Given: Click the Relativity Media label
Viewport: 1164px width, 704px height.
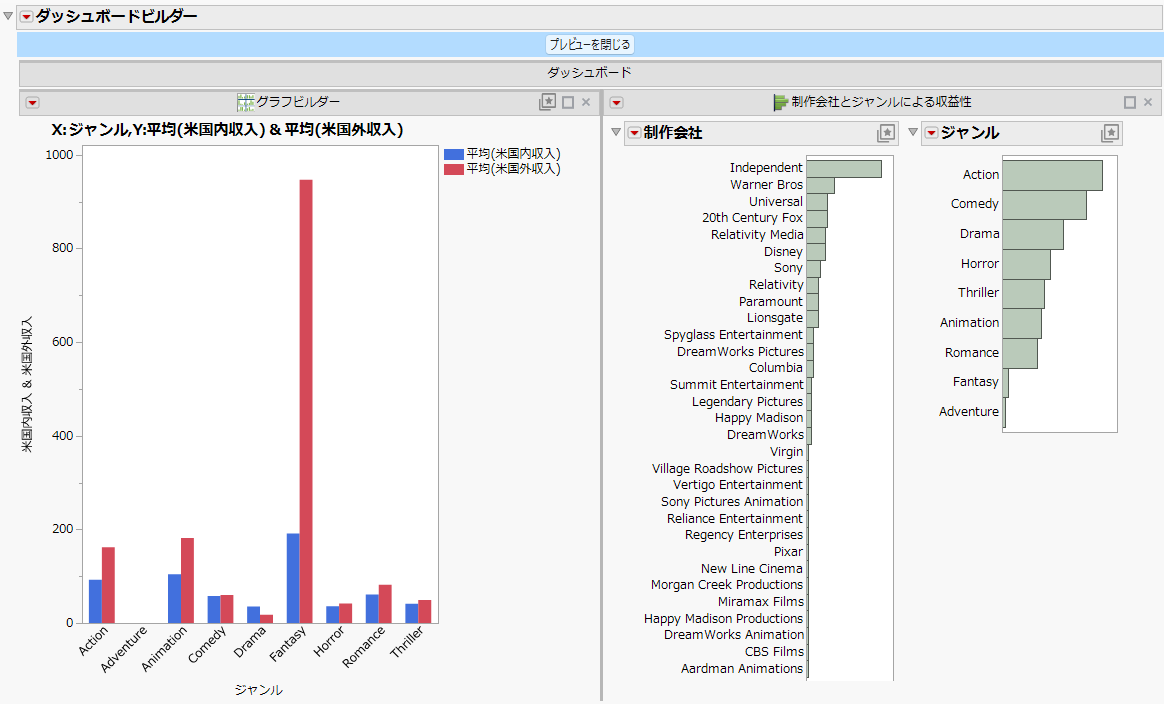Looking at the screenshot, I should click(x=757, y=235).
